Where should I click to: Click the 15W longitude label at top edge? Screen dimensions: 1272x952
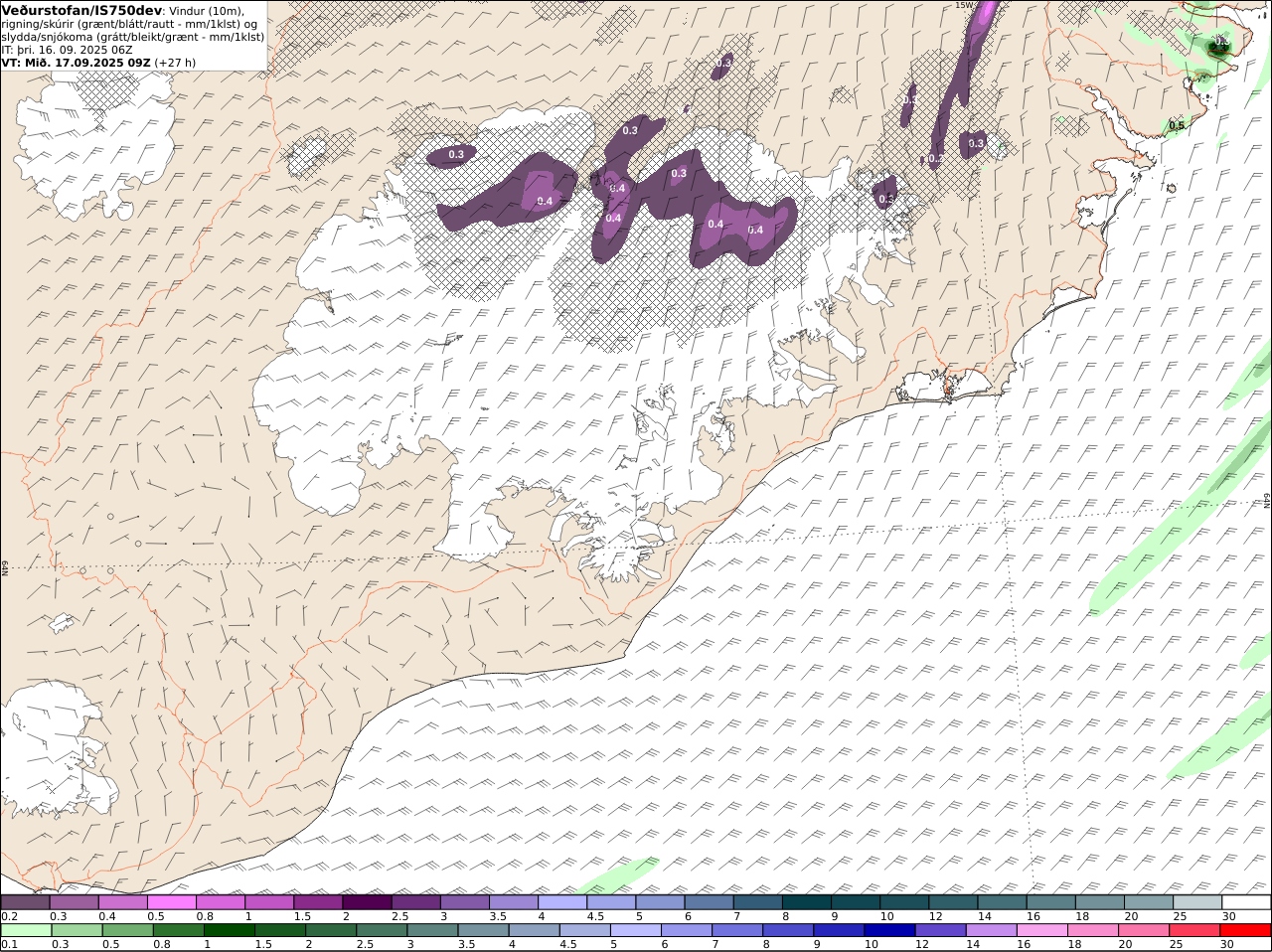pyautogui.click(x=963, y=5)
